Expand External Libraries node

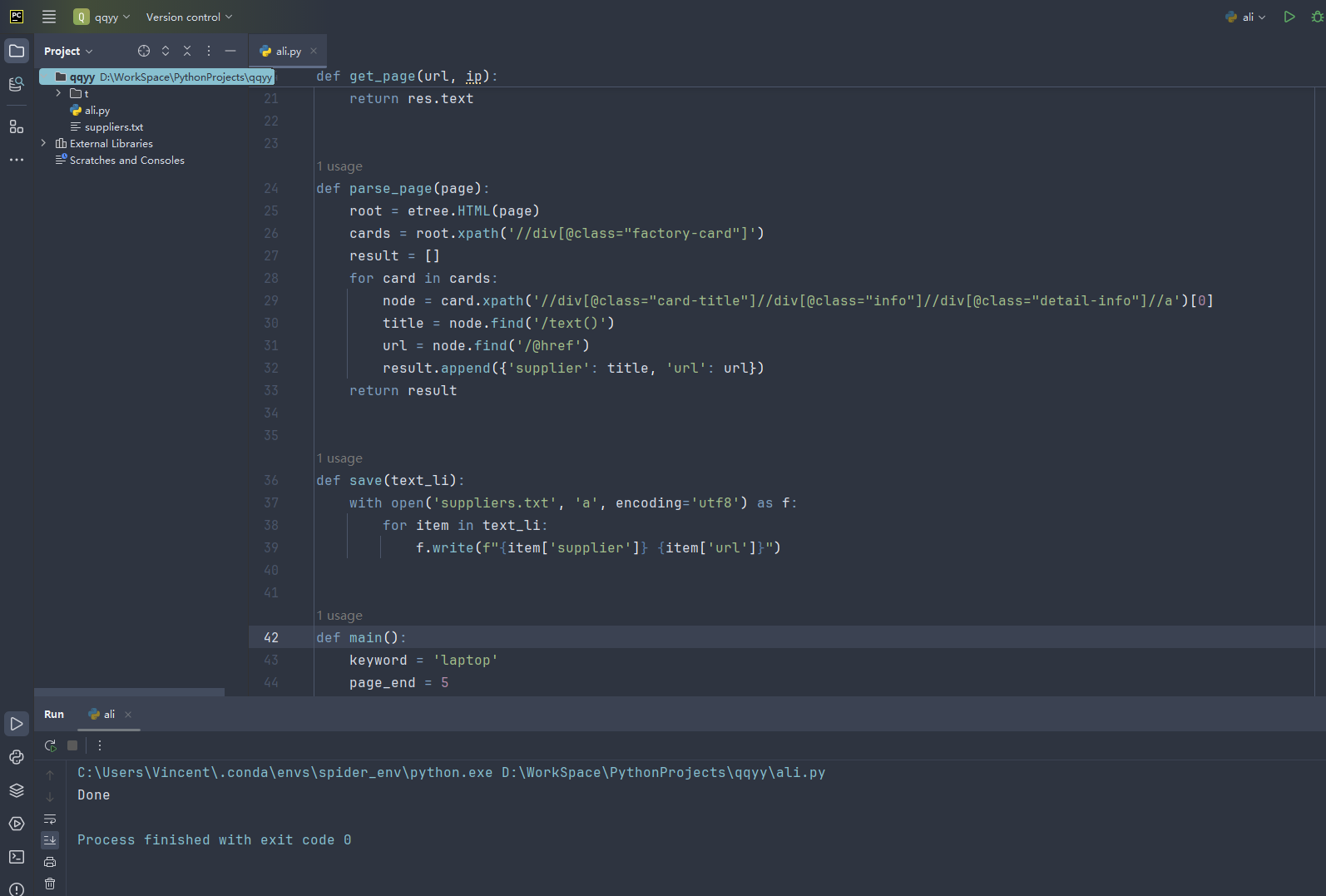coord(43,143)
